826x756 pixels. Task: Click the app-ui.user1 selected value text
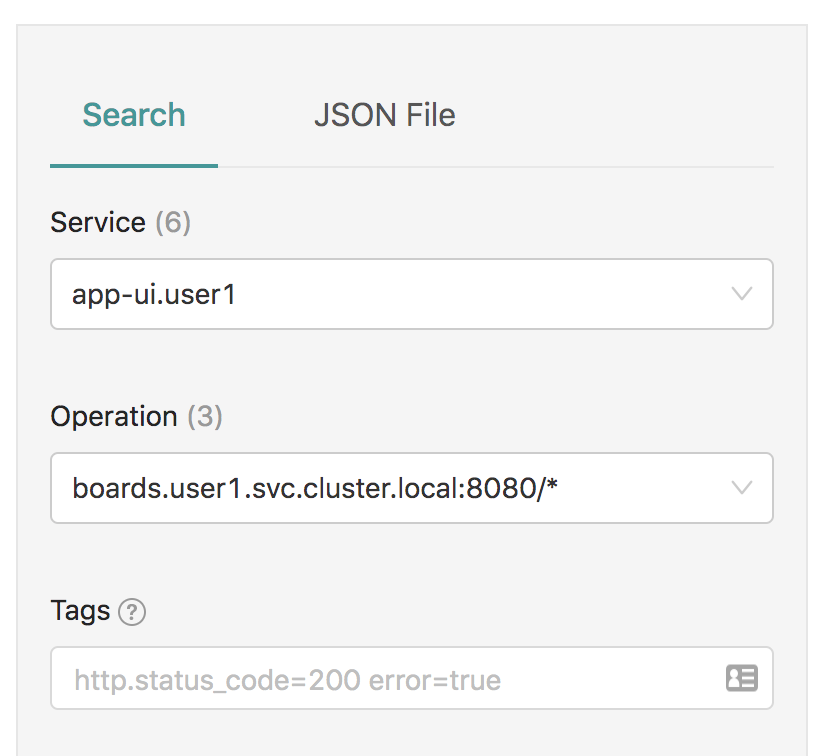(154, 294)
